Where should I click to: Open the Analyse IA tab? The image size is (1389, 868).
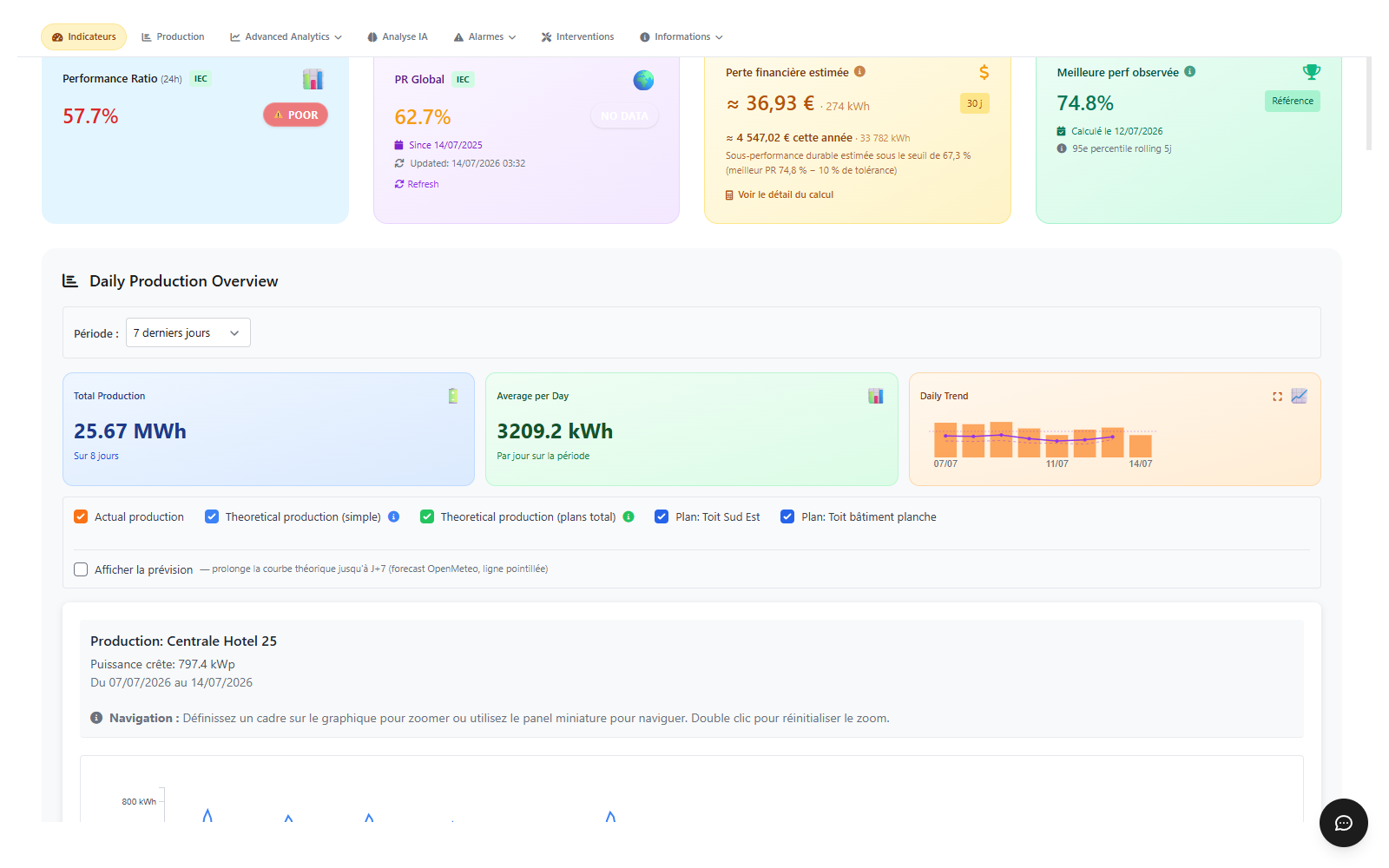pyautogui.click(x=398, y=36)
